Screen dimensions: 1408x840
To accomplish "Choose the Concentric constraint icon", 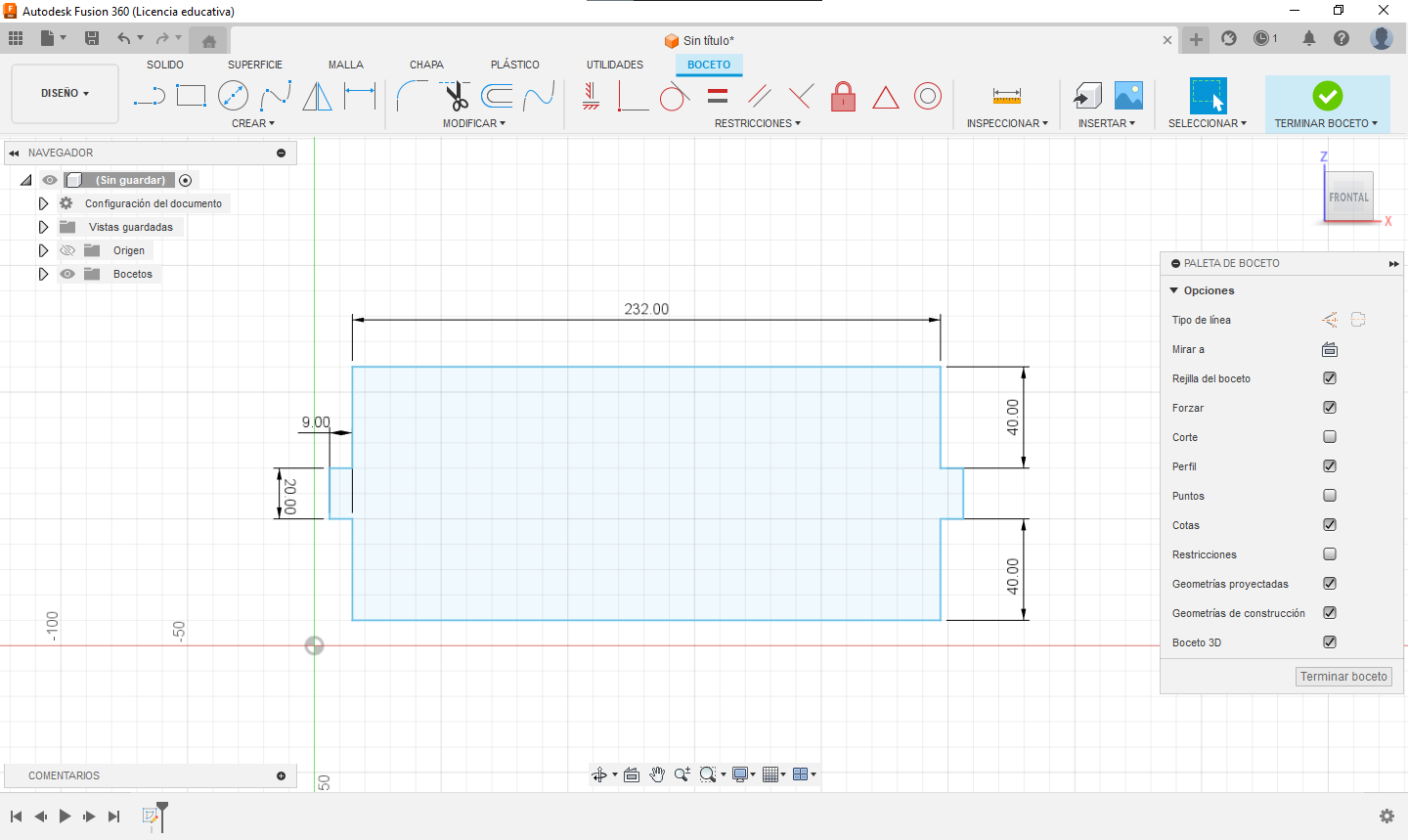I will pos(927,96).
